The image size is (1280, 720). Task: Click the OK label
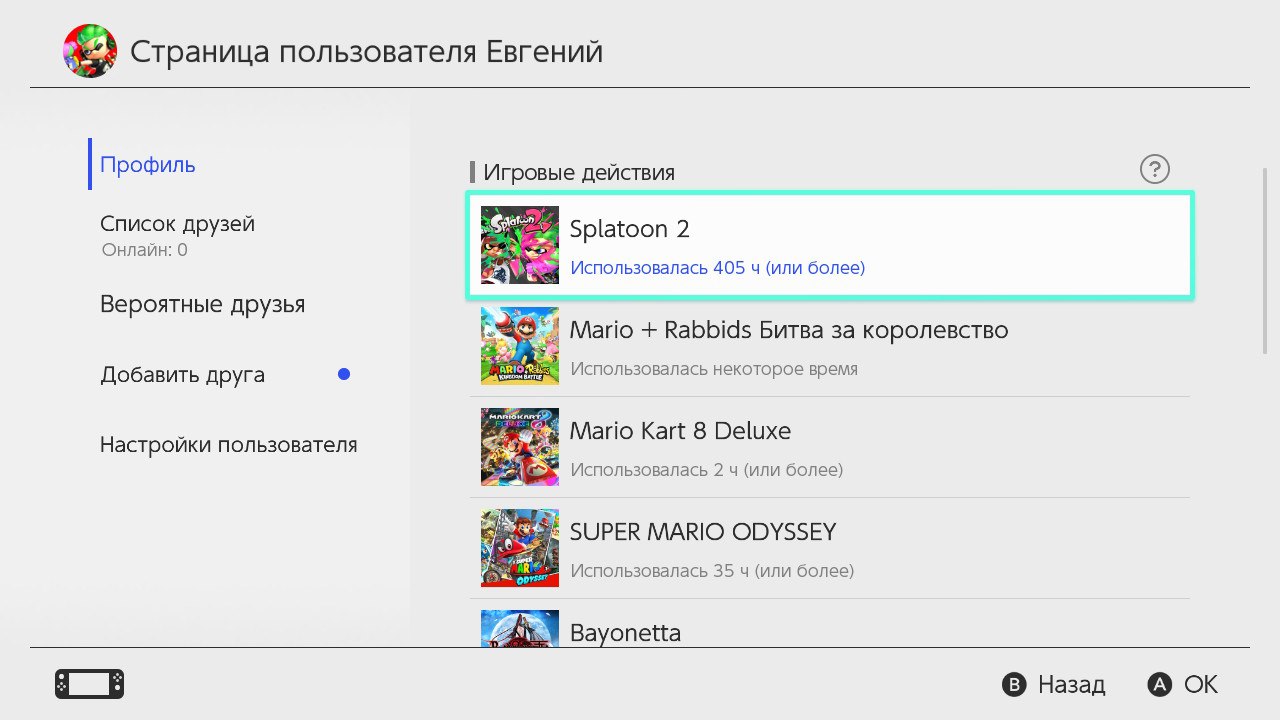1201,684
